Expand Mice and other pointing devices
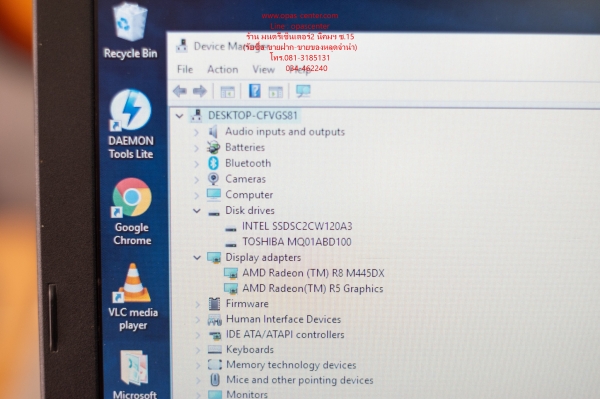The width and height of the screenshot is (600, 399). pyautogui.click(x=198, y=380)
